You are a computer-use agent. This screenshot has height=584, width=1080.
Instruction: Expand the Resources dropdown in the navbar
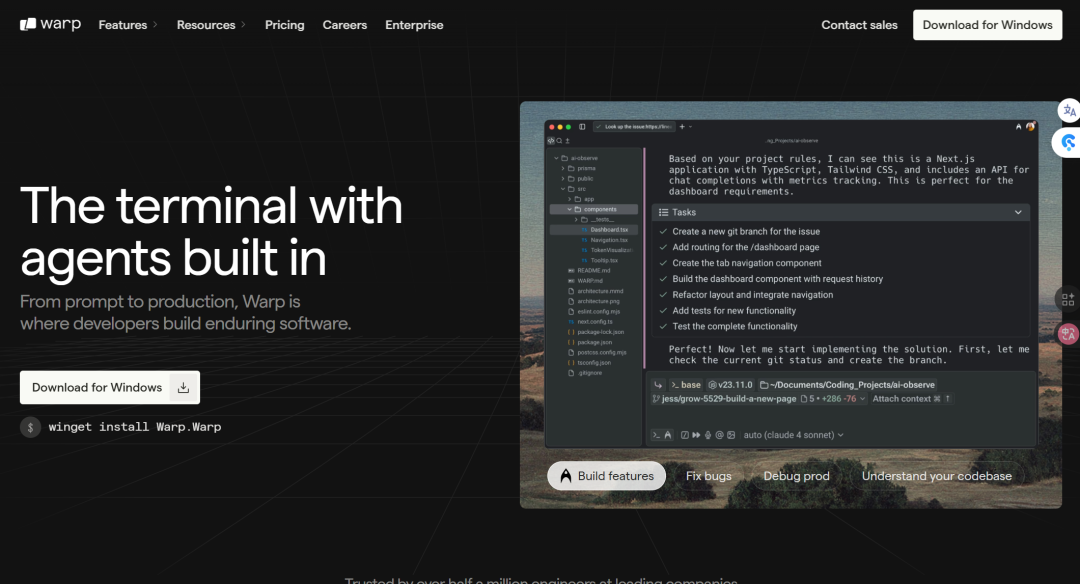[x=211, y=25]
